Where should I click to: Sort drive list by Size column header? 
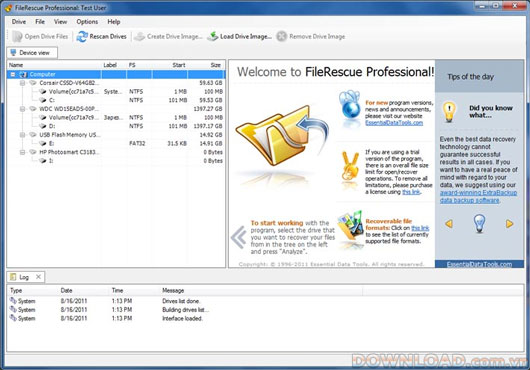[x=206, y=65]
